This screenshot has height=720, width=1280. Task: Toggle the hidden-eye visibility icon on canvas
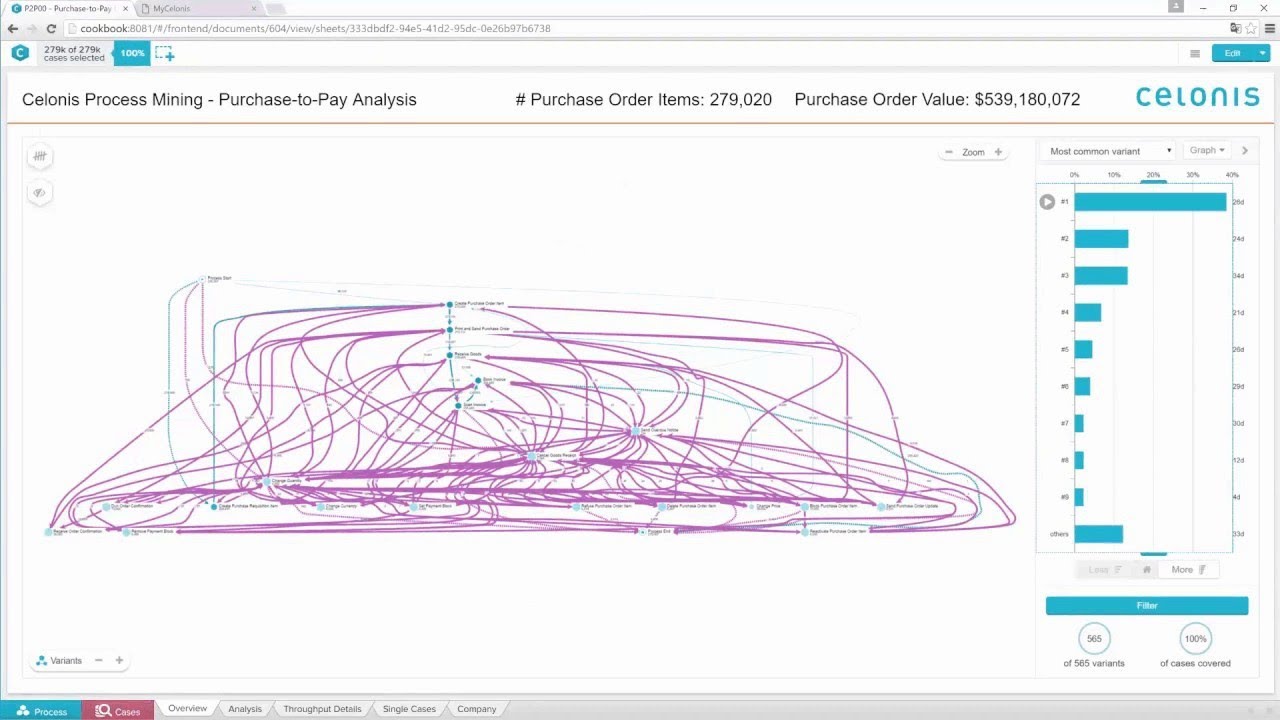pyautogui.click(x=40, y=193)
